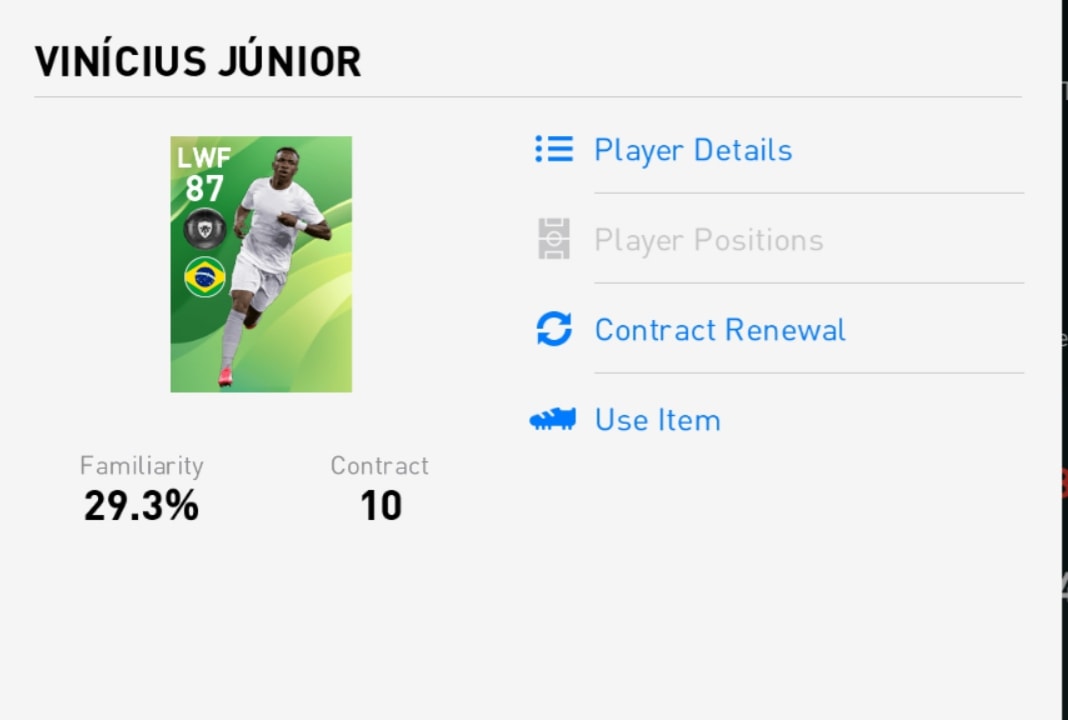1068x720 pixels.
Task: Click the Player Details list icon
Action: [x=554, y=149]
